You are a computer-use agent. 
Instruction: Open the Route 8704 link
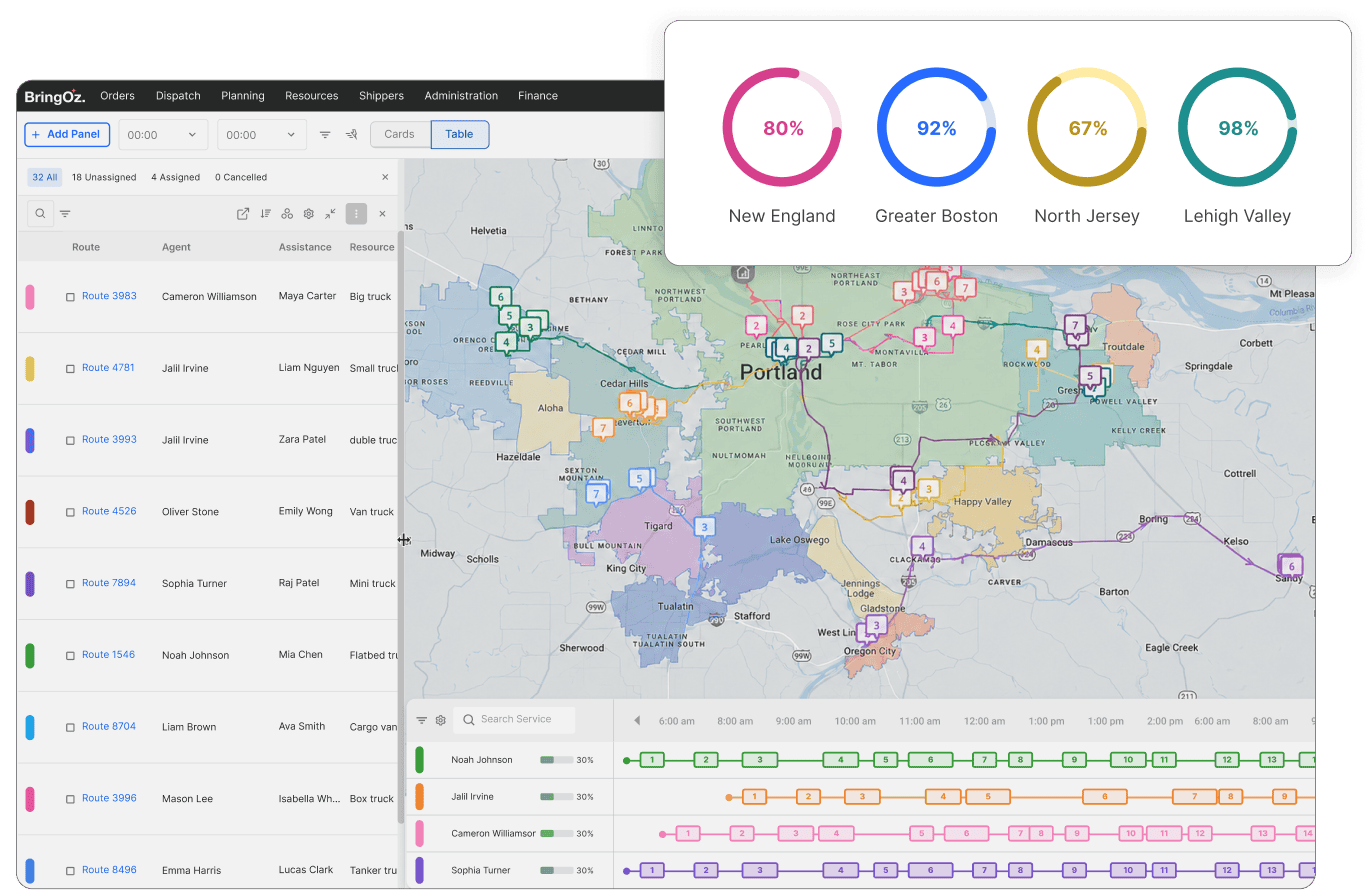109,727
